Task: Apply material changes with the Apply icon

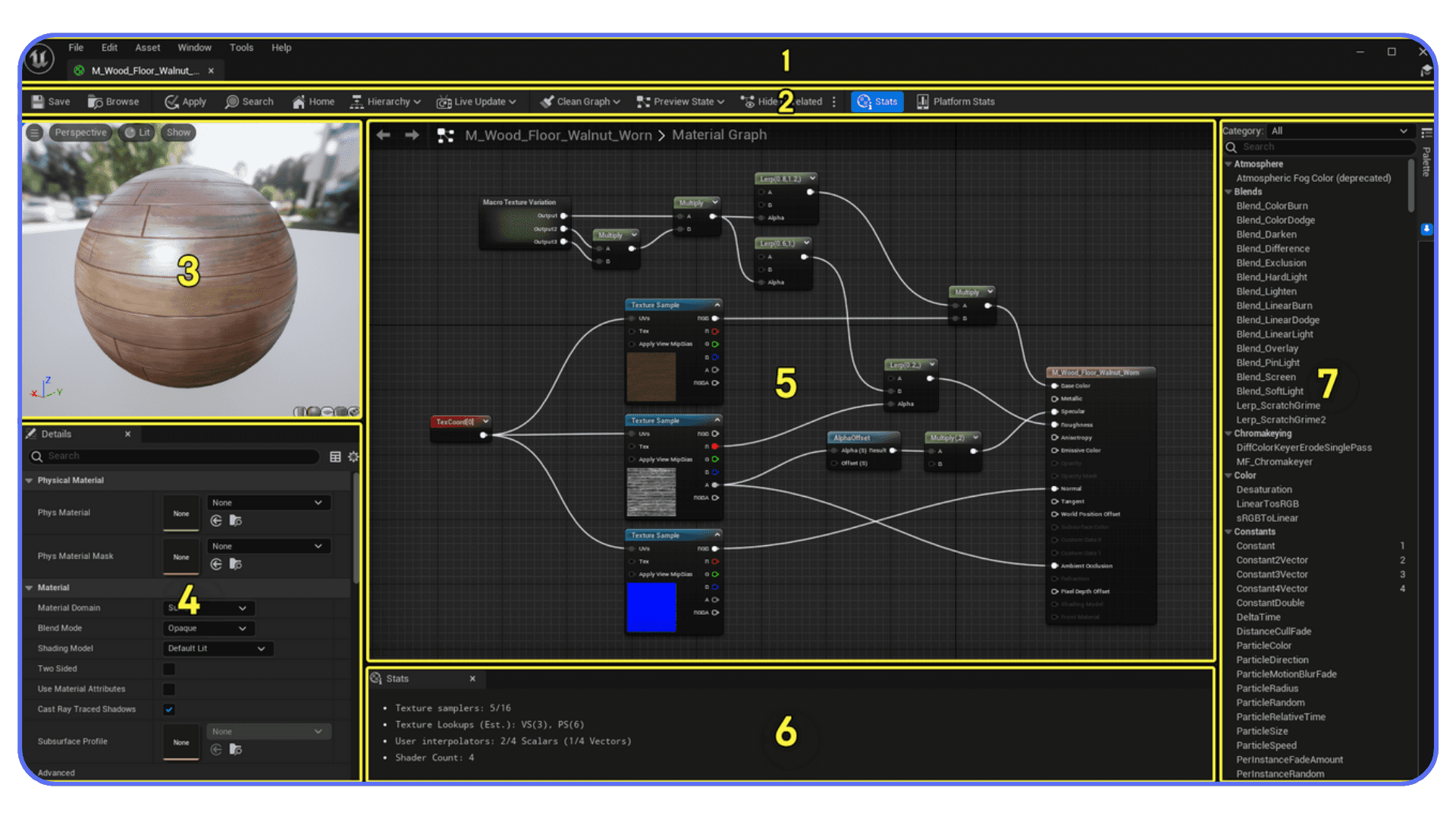Action: coord(172,102)
